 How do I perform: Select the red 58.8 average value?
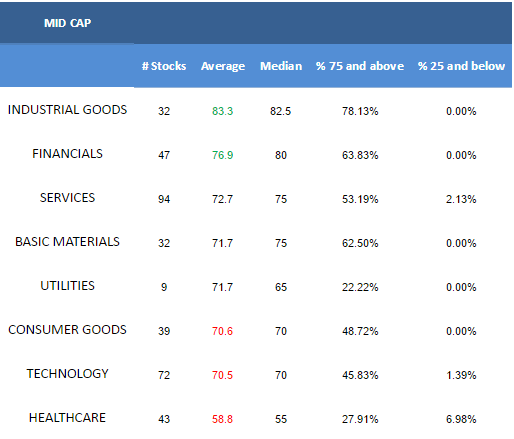tap(222, 419)
